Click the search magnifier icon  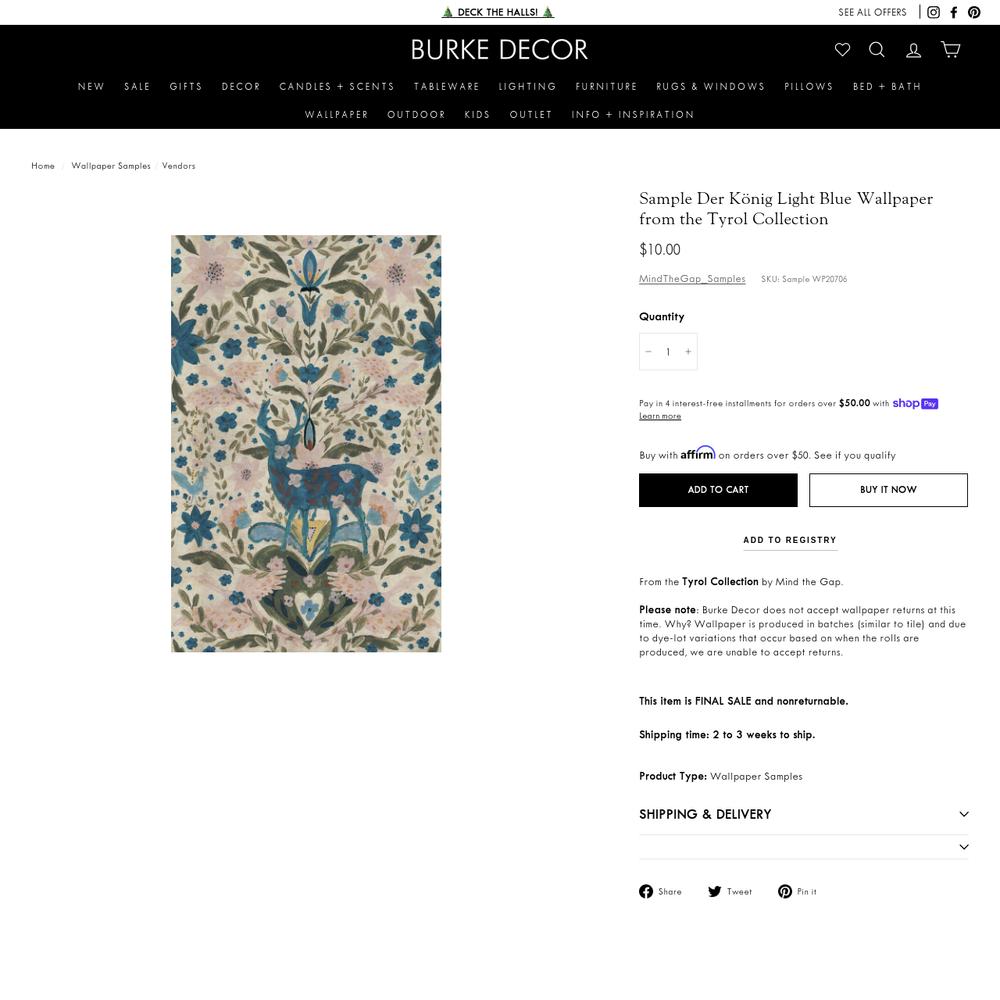click(877, 50)
